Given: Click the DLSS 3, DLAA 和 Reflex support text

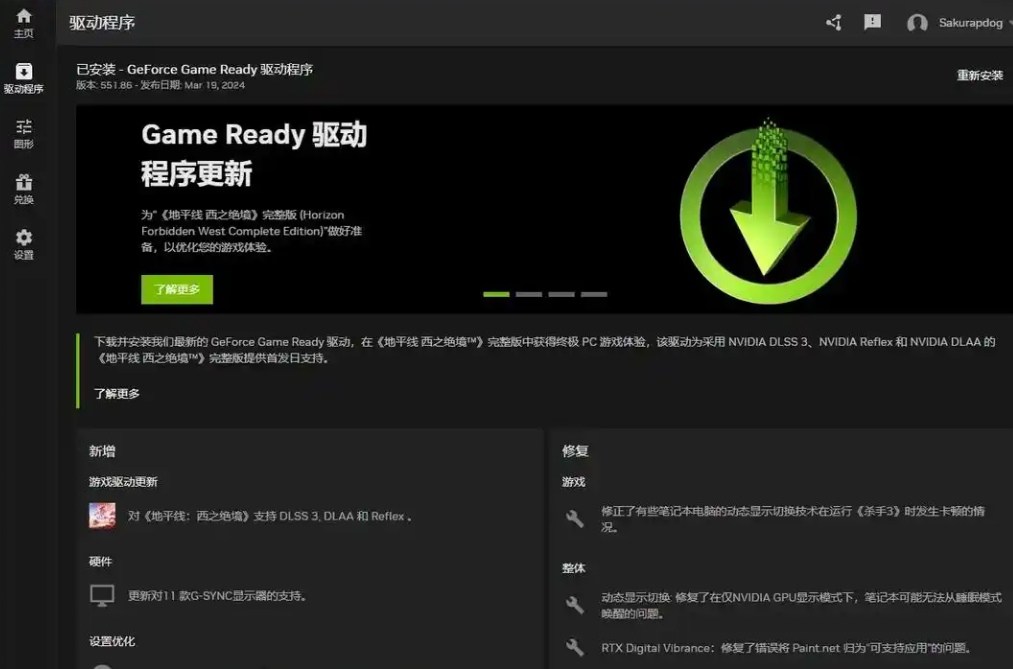Looking at the screenshot, I should pyautogui.click(x=269, y=516).
